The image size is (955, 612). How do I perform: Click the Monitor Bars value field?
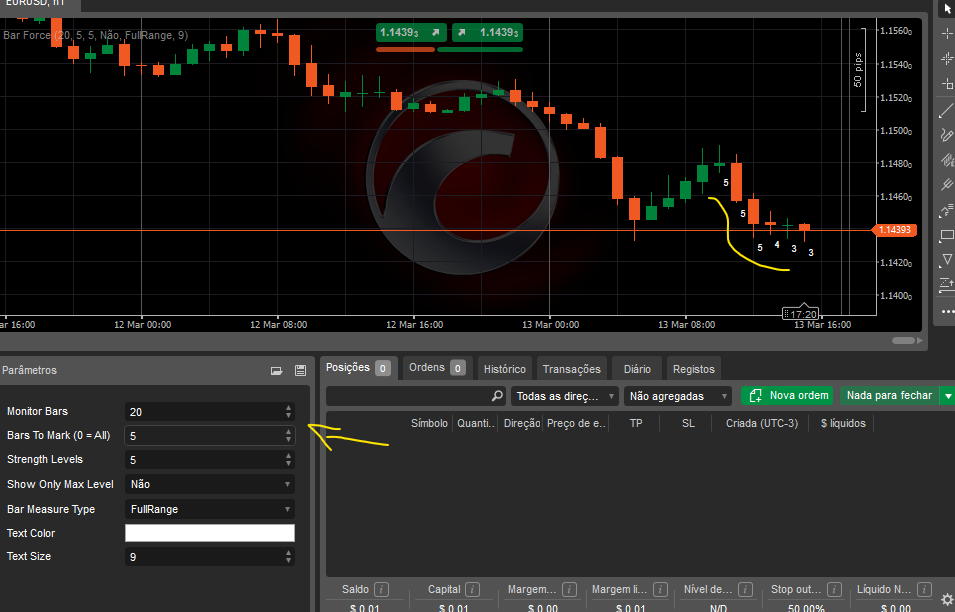(203, 412)
